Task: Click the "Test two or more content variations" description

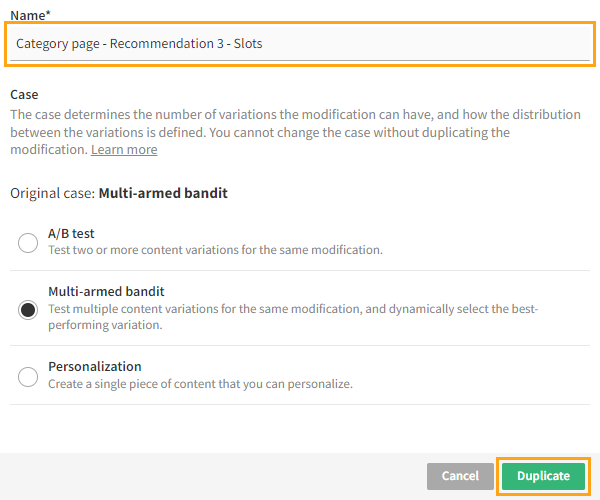Action: click(x=215, y=250)
